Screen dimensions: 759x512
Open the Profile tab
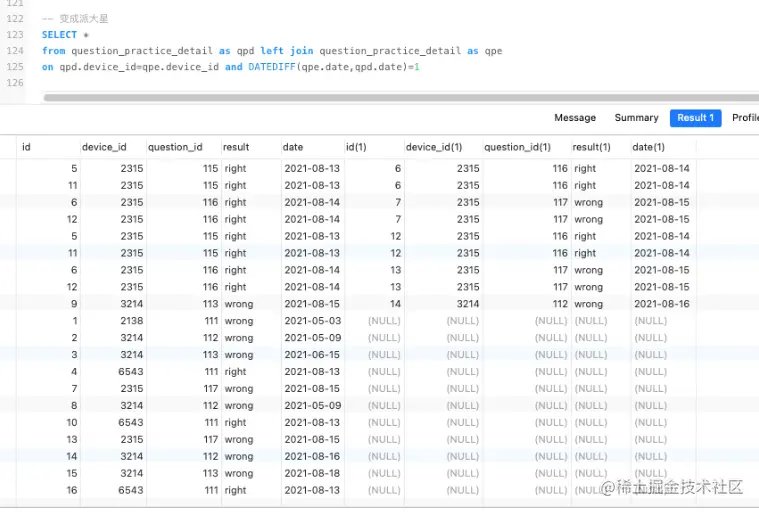click(745, 118)
